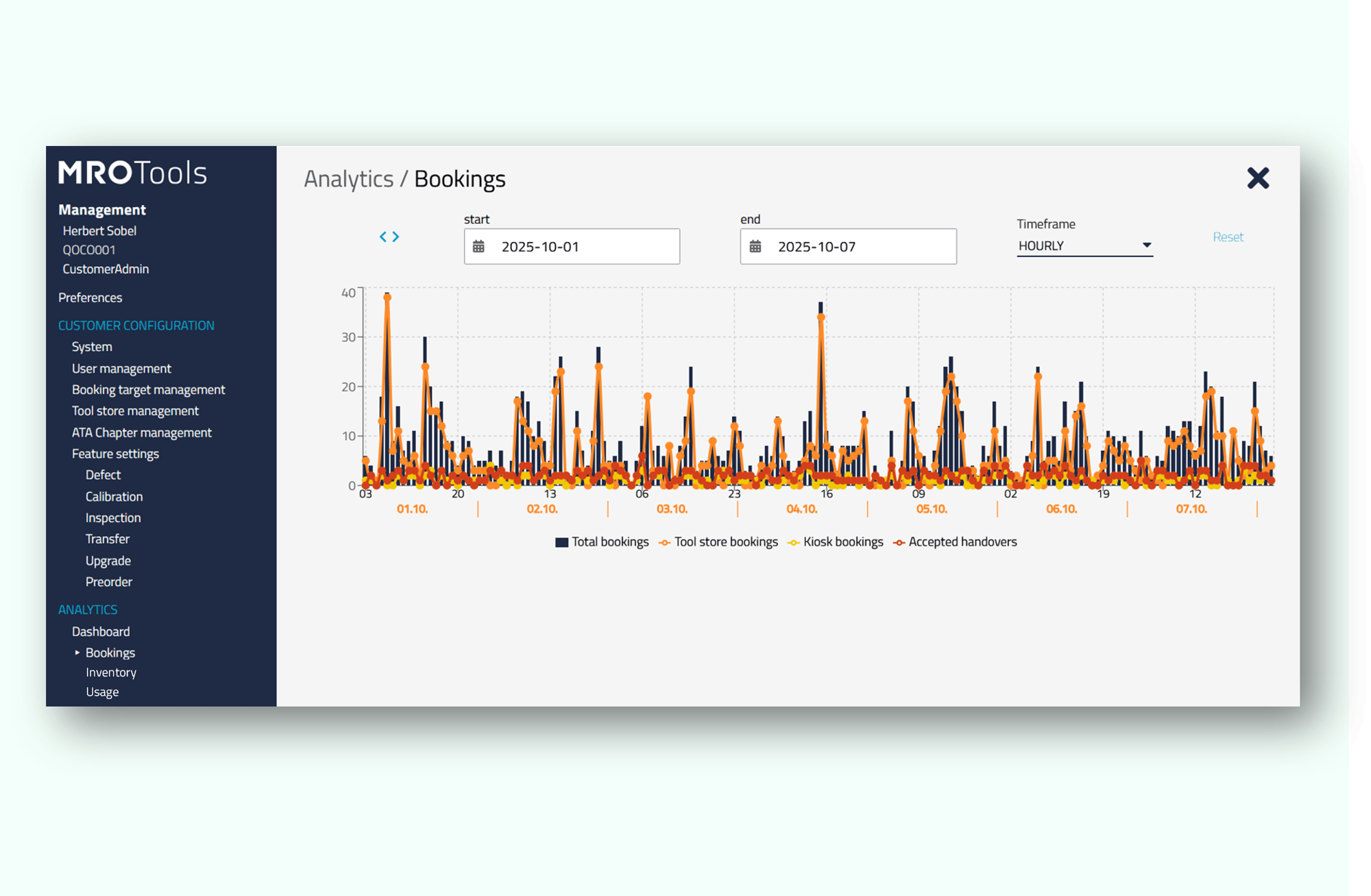Collapse the ANALYTICS section header
The height and width of the screenshot is (896, 1371).
pos(88,609)
